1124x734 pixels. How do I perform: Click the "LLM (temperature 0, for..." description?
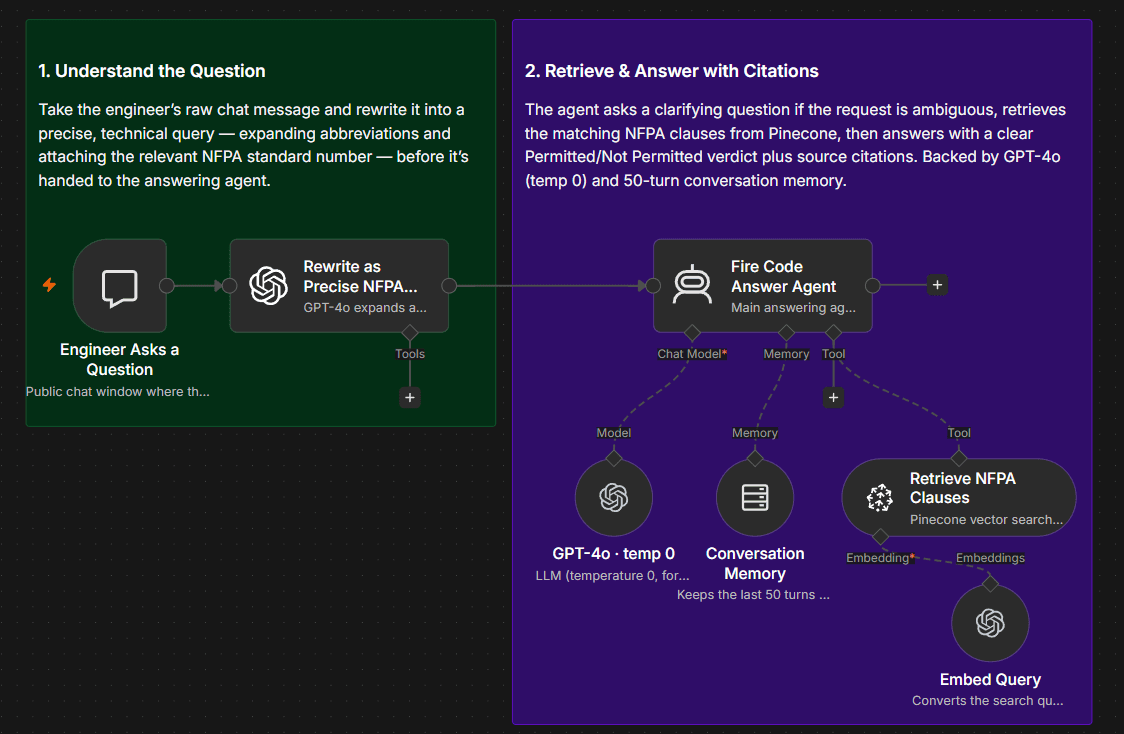pyautogui.click(x=612, y=576)
